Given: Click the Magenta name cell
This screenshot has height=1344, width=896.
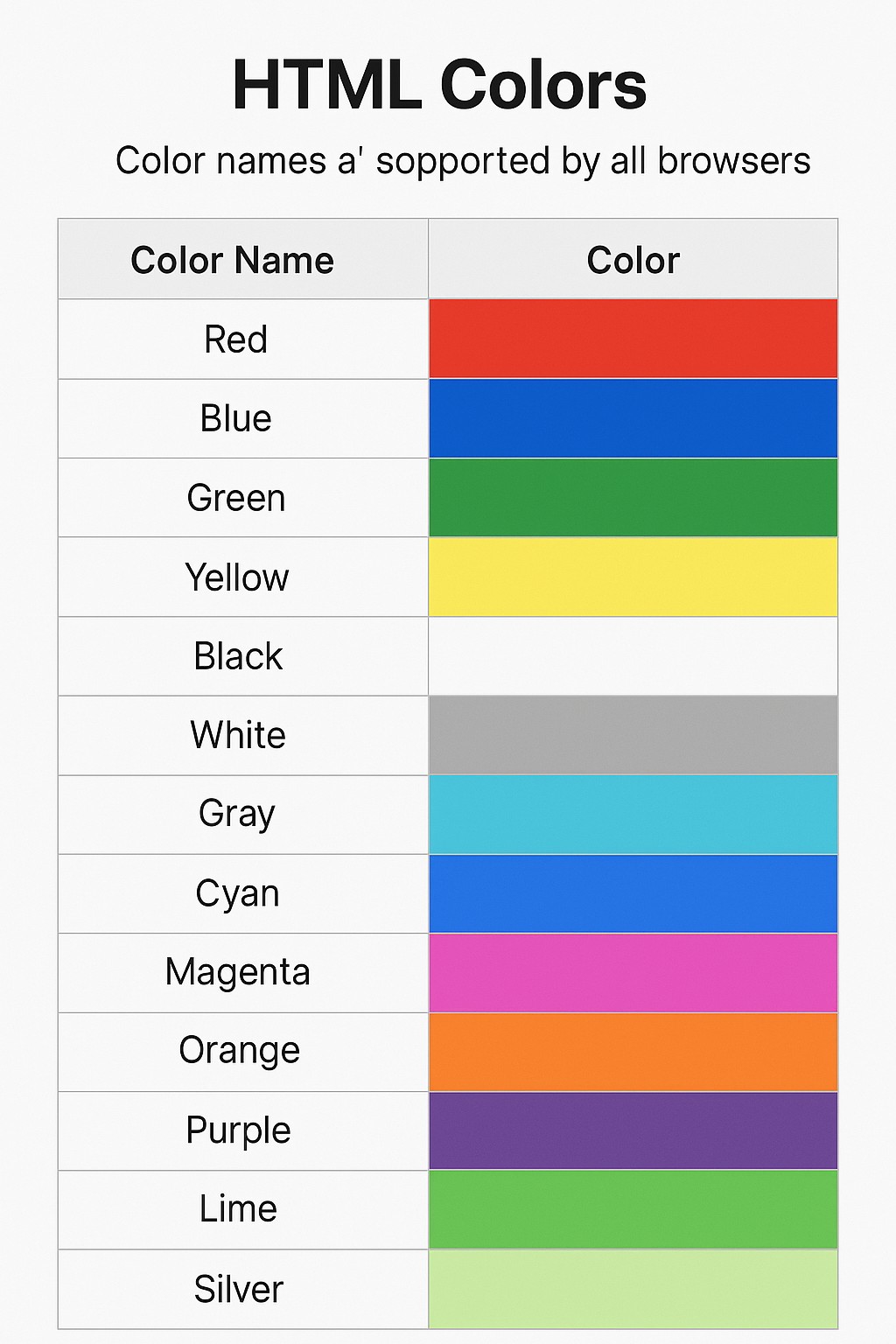Looking at the screenshot, I should click(243, 973).
